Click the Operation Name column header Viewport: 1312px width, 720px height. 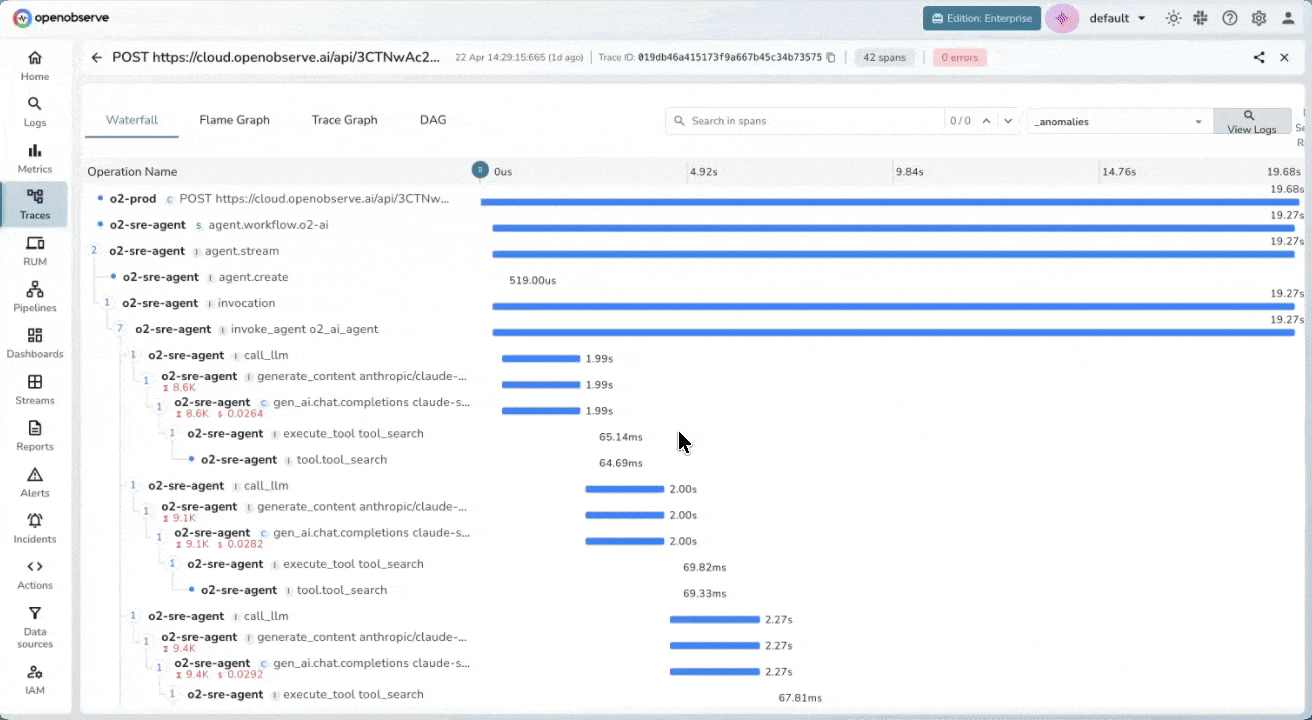132,172
